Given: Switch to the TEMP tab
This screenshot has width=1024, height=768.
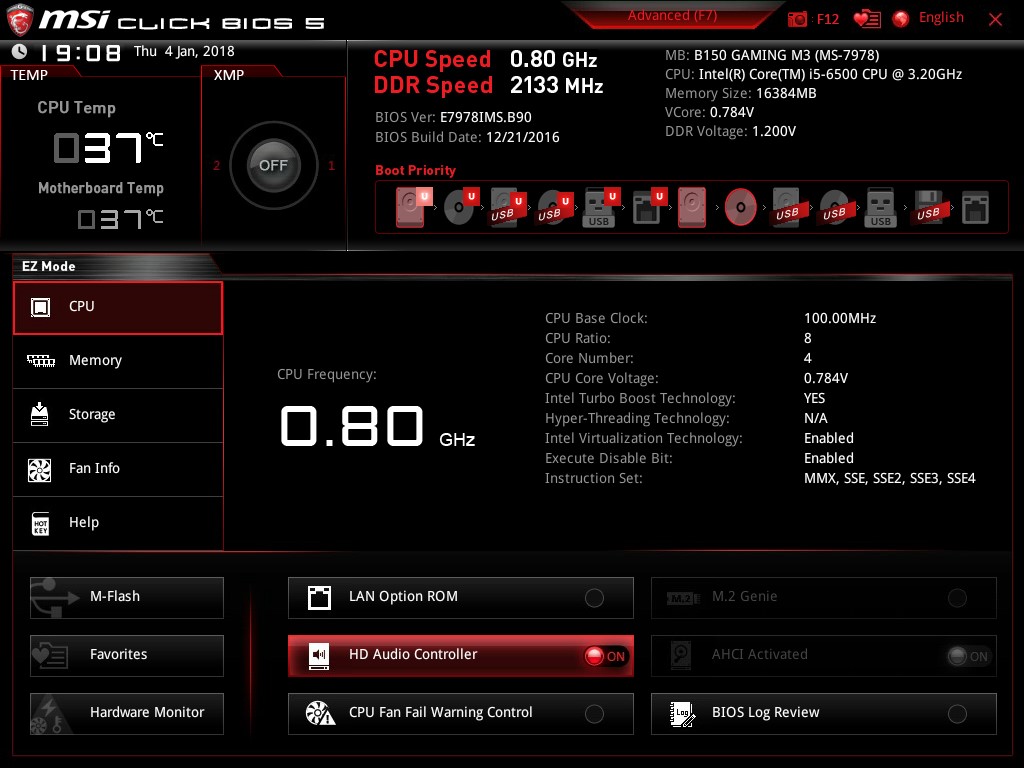Looking at the screenshot, I should click(x=29, y=75).
